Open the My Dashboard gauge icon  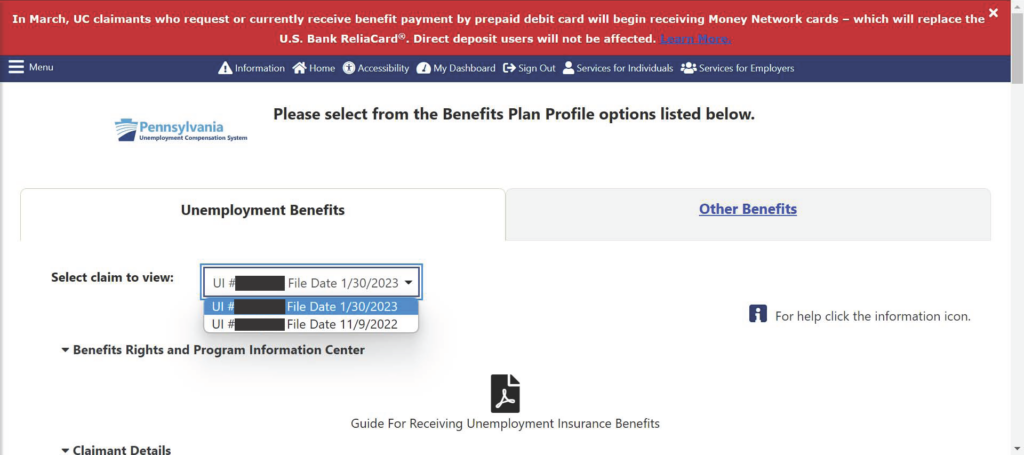tap(423, 69)
